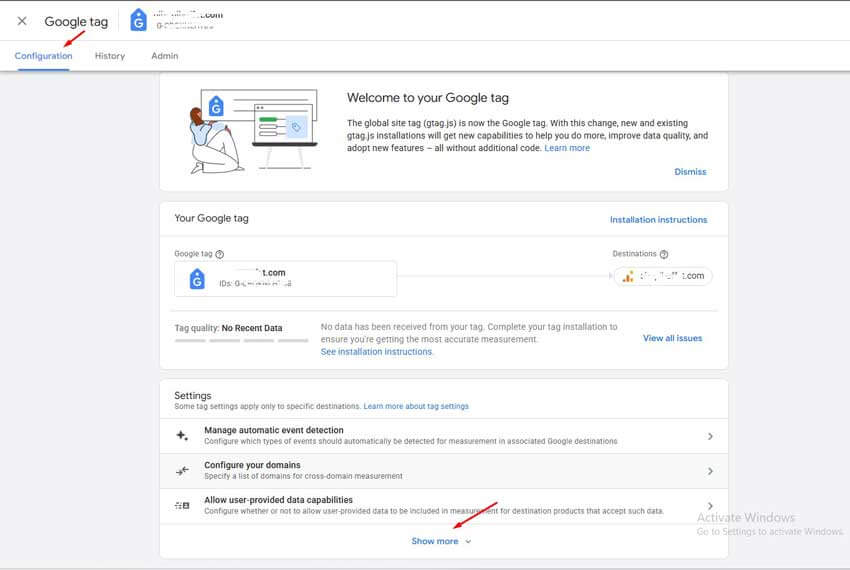Viewport: 850px width, 570px height.
Task: Click the user-provided data capabilities icon
Action: click(182, 506)
